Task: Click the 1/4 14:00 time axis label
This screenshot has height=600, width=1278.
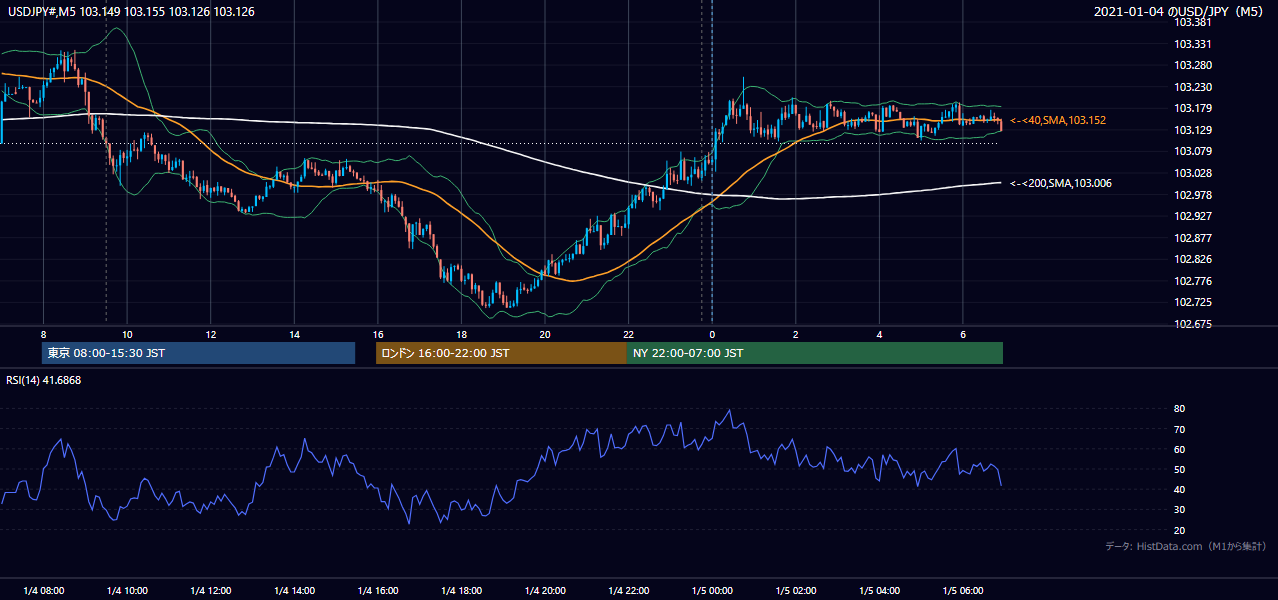Action: click(x=294, y=591)
